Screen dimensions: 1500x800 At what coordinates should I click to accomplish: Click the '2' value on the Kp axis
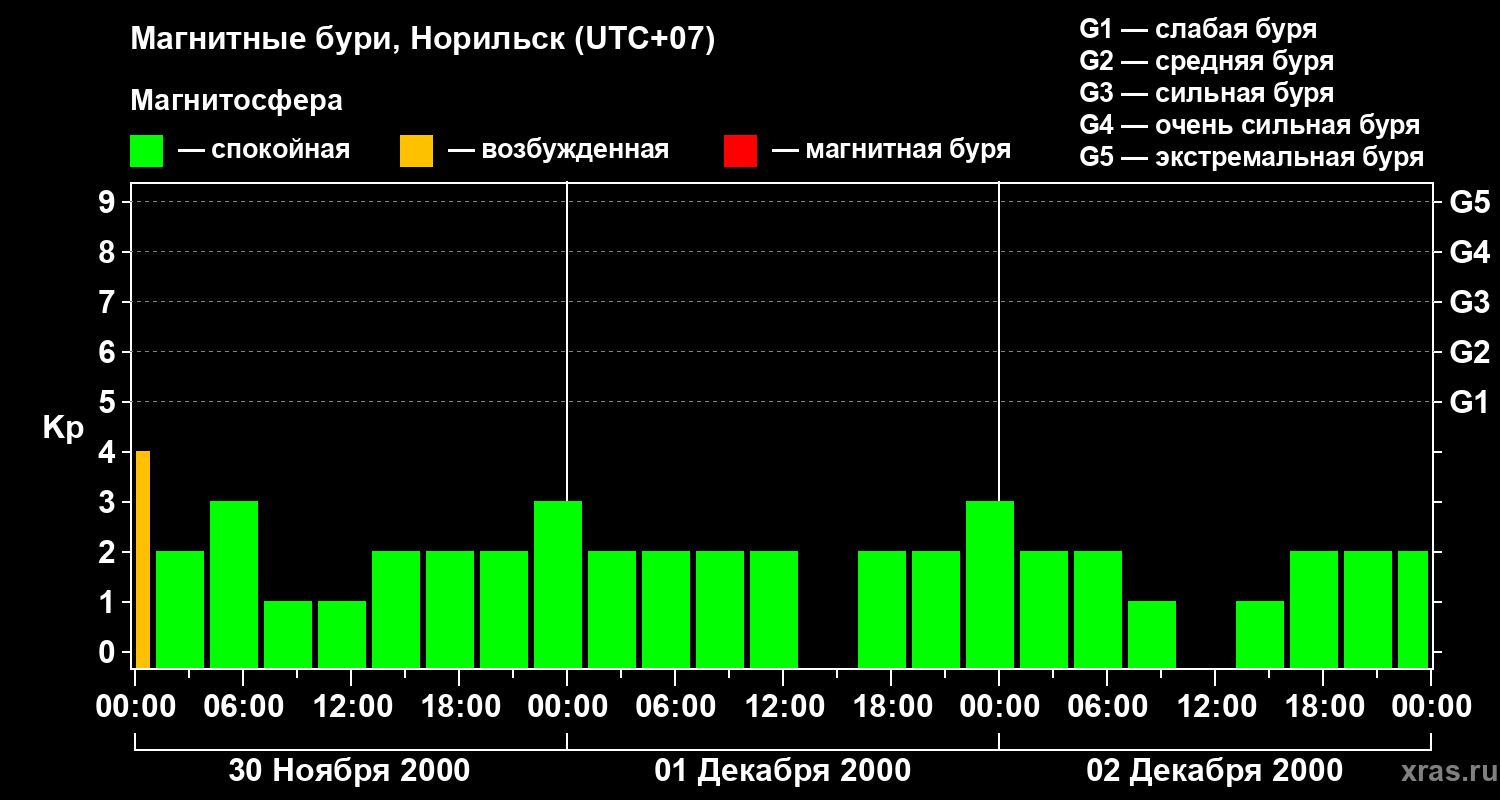[x=109, y=553]
